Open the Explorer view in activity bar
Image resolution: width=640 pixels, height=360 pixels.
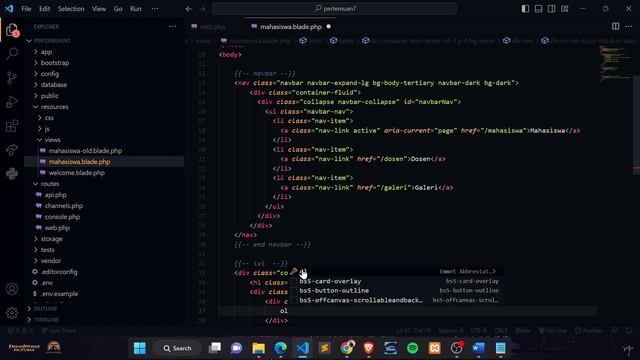coord(12,30)
